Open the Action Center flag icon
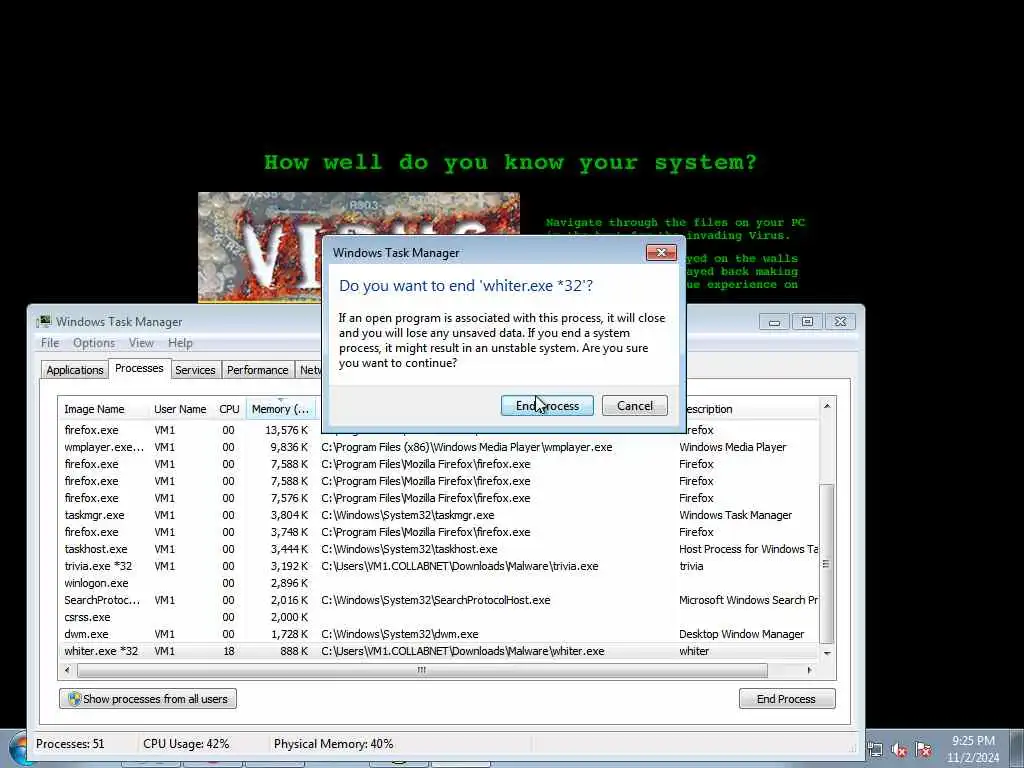This screenshot has height=768, width=1024. (x=923, y=750)
